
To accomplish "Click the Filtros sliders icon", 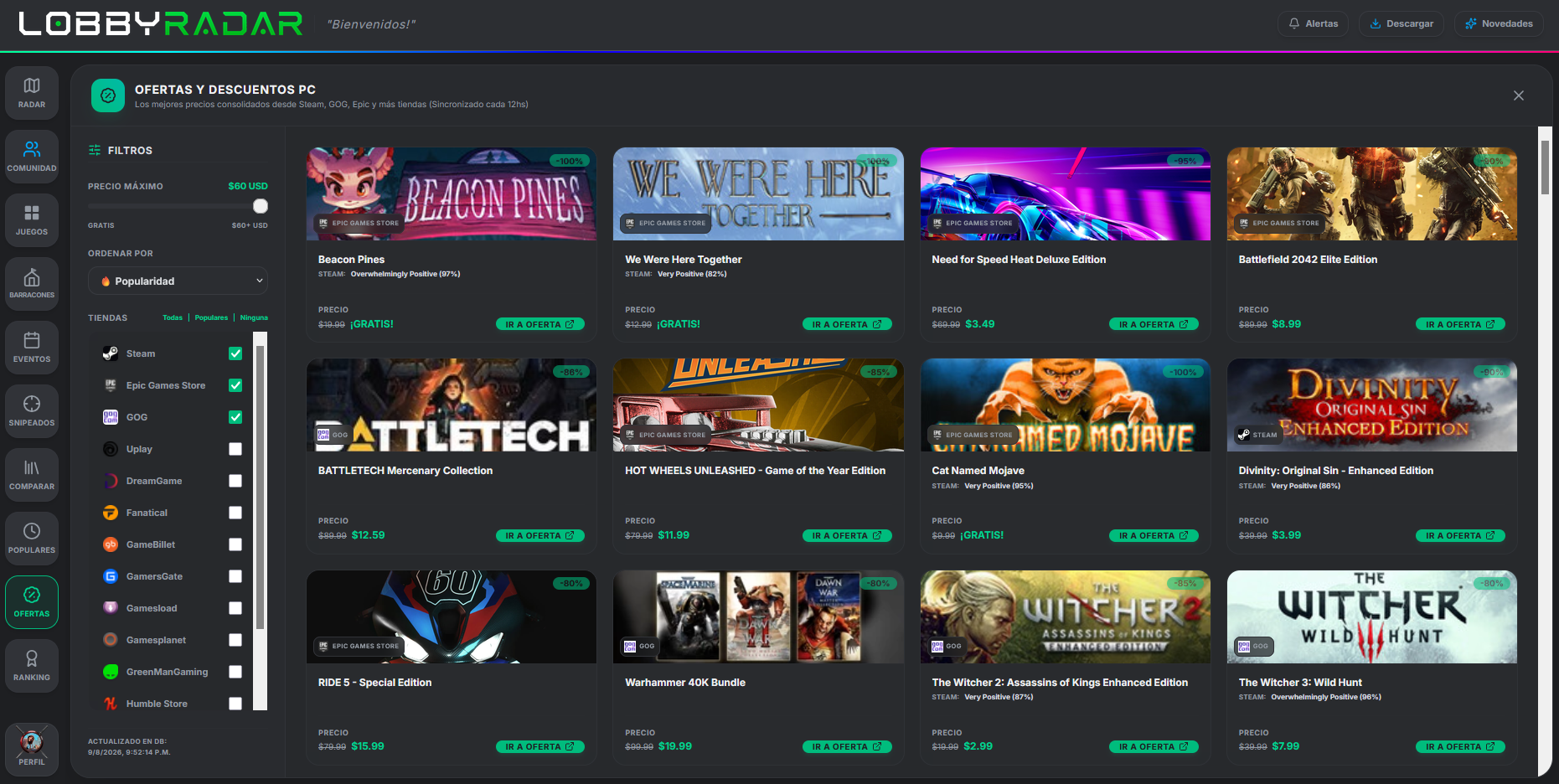I will (x=95, y=150).
